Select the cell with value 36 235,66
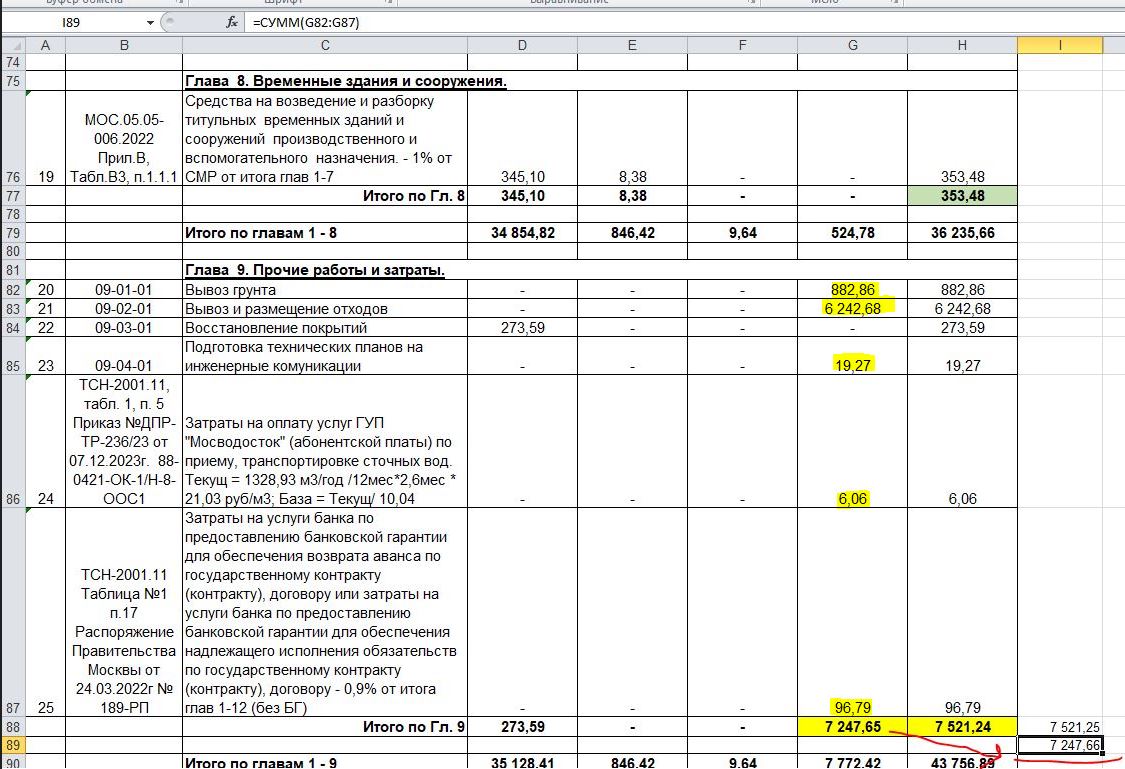Screen dimensions: 1125x769 (962, 233)
